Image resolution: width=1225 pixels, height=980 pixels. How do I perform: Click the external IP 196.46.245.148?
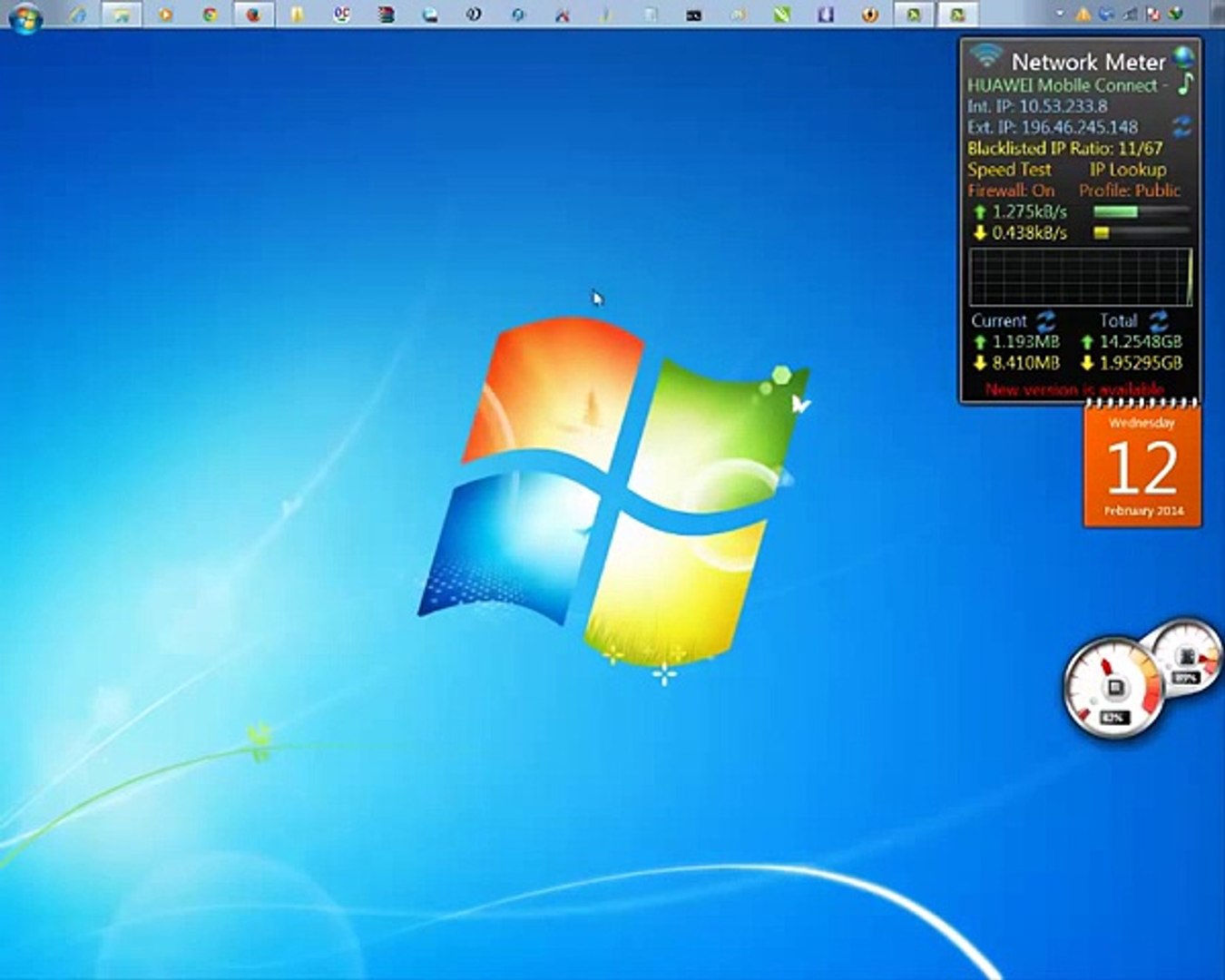(1053, 127)
